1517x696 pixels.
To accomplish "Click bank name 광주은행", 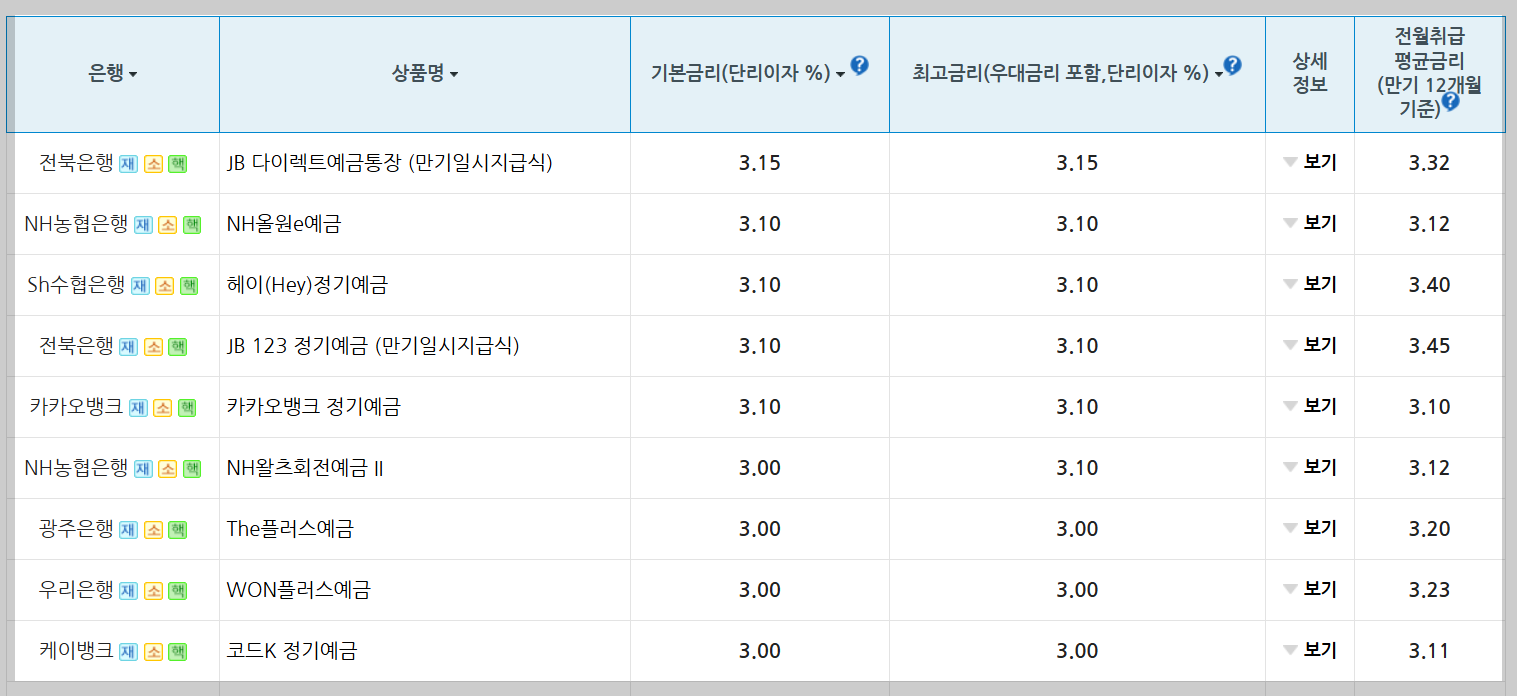I will [x=76, y=529].
